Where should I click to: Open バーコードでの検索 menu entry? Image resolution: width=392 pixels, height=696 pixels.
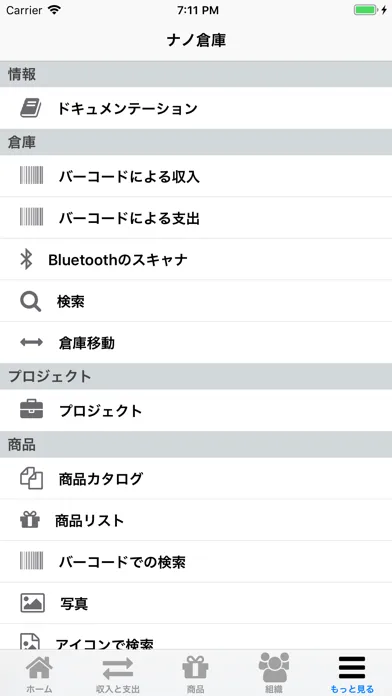(196, 562)
